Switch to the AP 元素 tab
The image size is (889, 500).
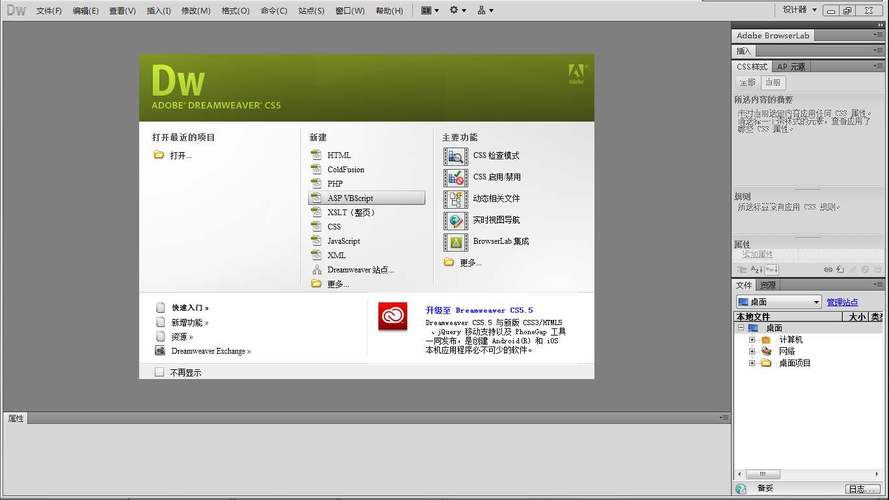[791, 67]
